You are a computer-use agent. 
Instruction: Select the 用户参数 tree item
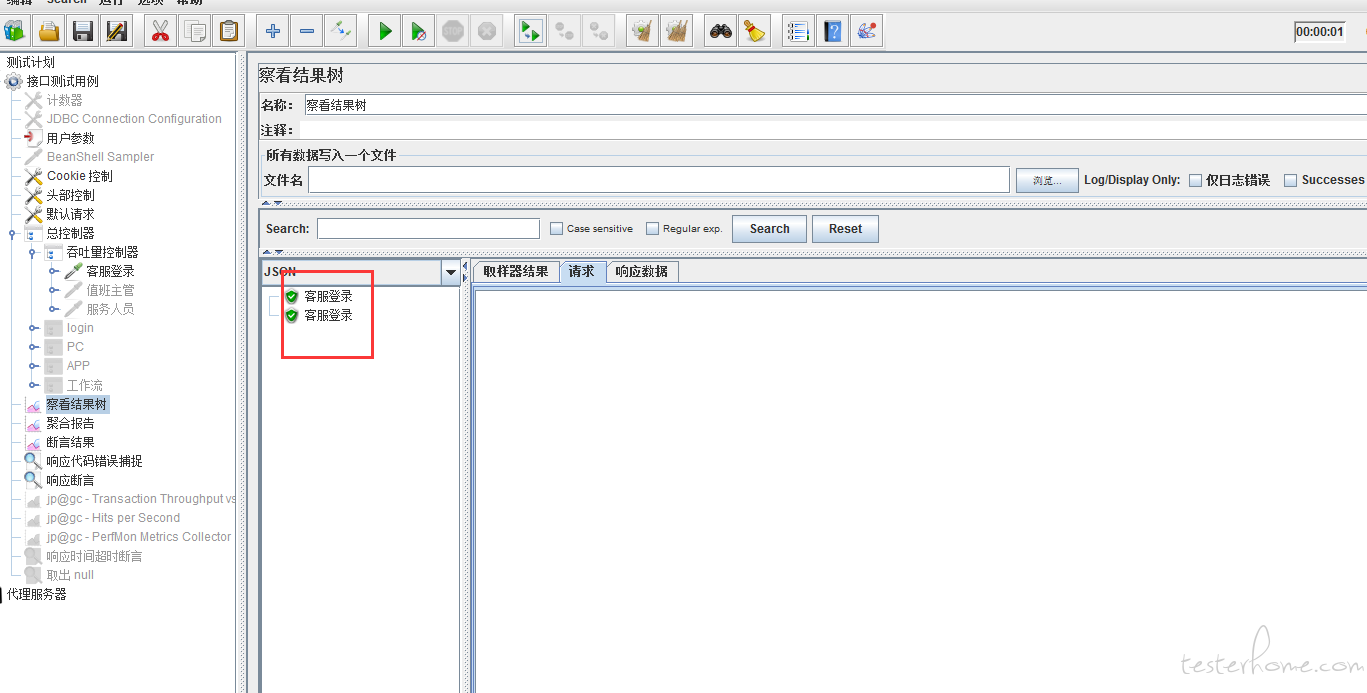pos(70,138)
